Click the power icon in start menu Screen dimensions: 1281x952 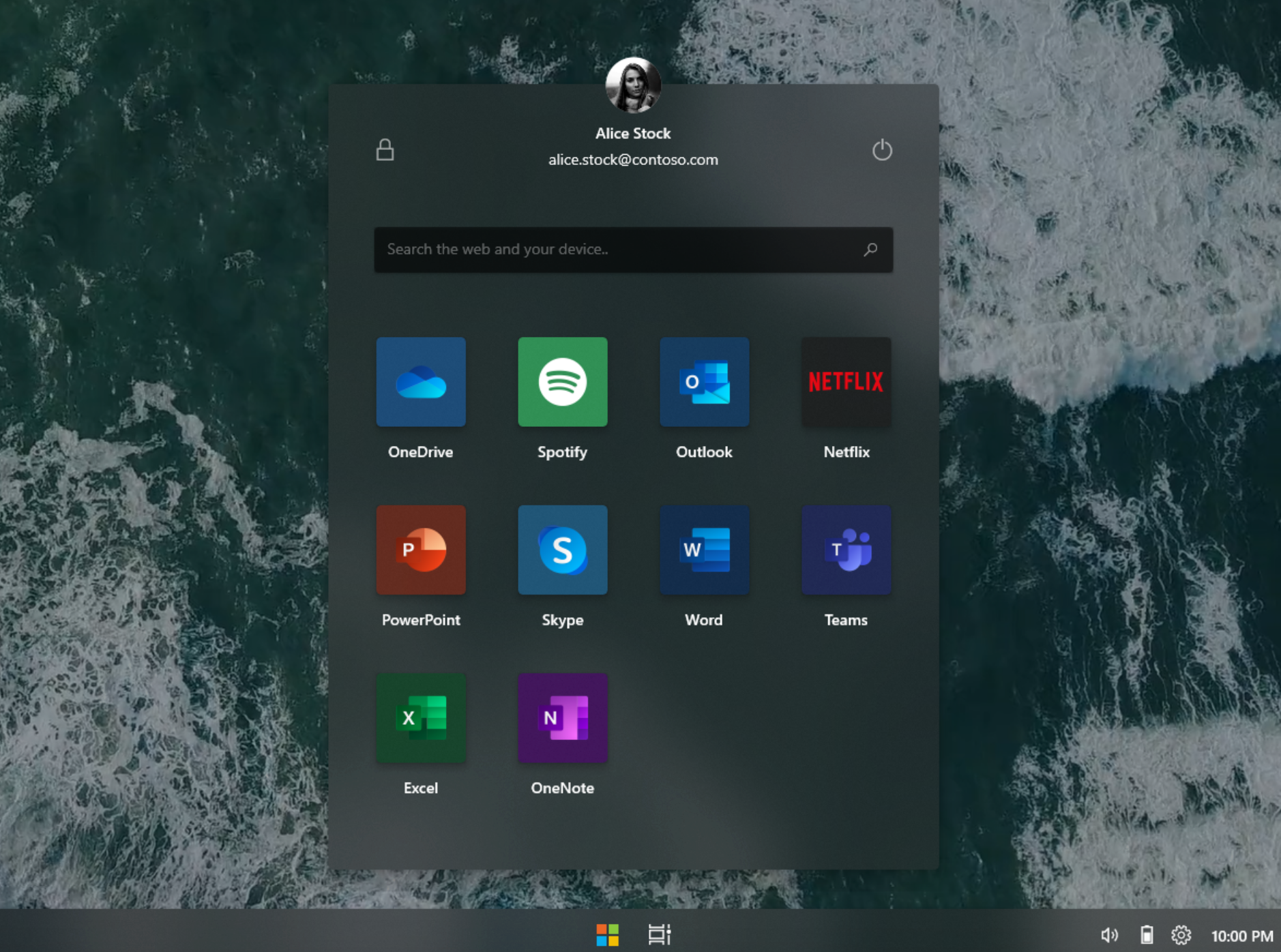882,149
